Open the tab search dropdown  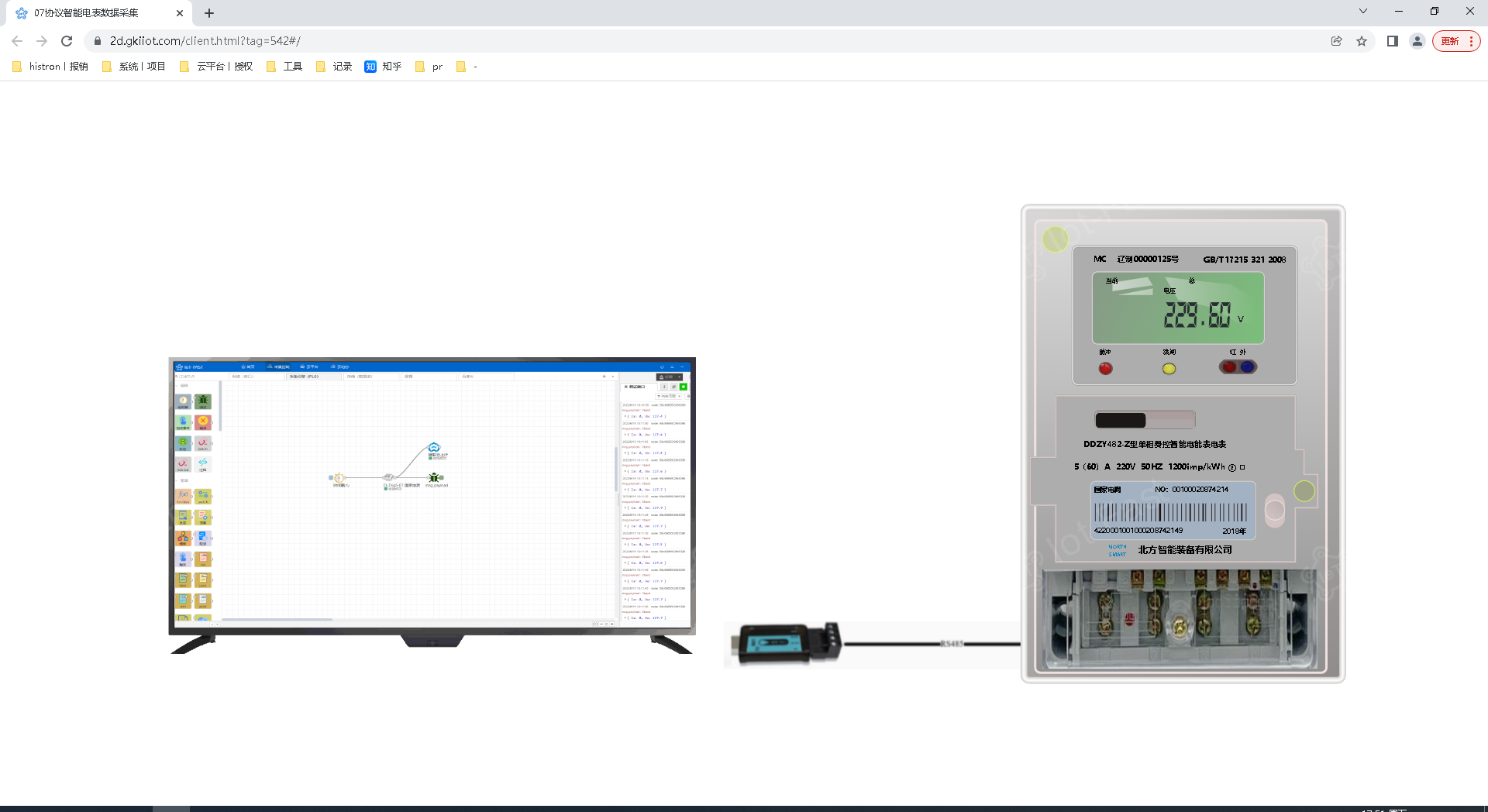(x=1363, y=11)
